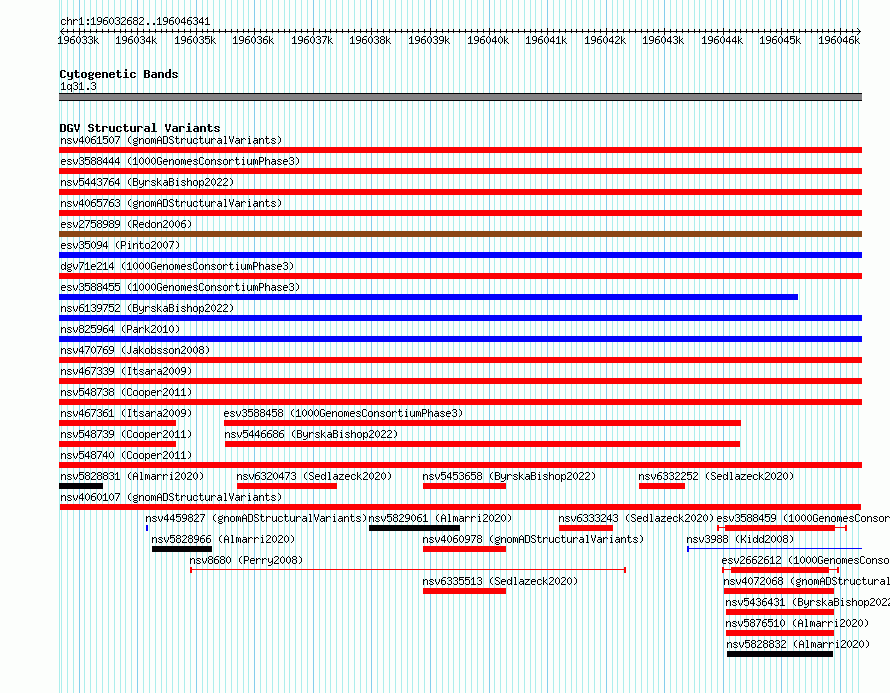890x693 pixels.
Task: Open nsv4060107 gnomAD label
Action: coord(171,497)
